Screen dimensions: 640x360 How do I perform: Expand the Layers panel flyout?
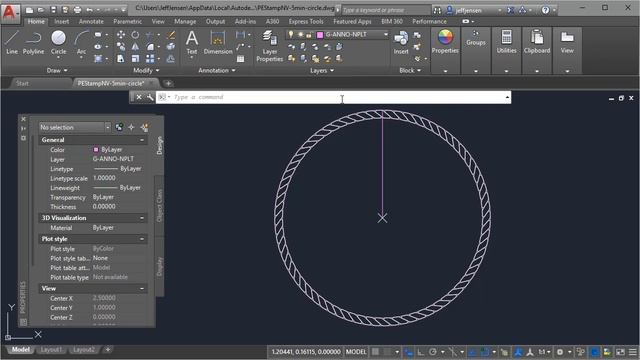322,70
